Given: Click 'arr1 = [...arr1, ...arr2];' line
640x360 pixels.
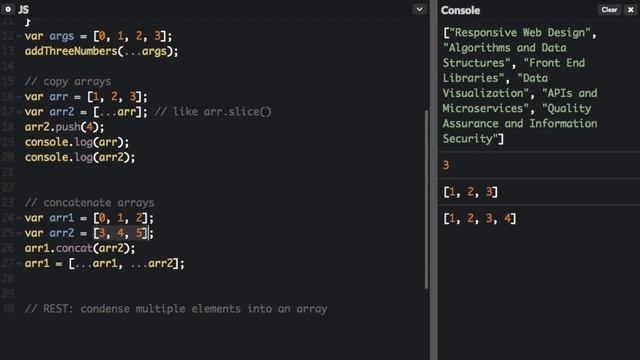Looking at the screenshot, I should pyautogui.click(x=104, y=263).
